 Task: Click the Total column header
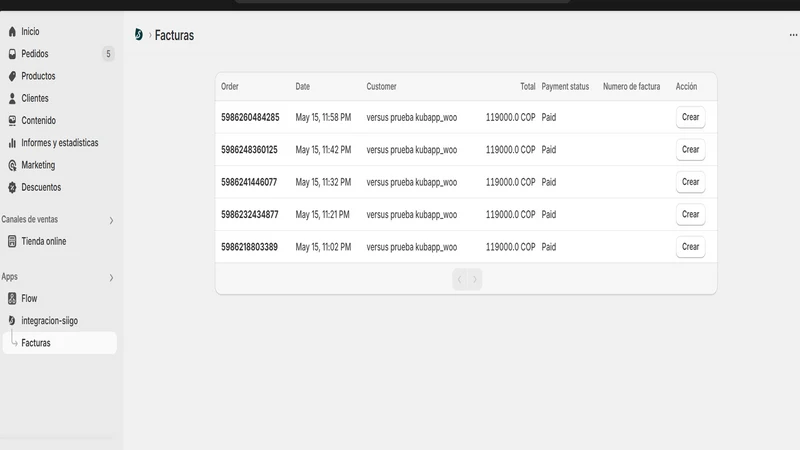tap(528, 87)
